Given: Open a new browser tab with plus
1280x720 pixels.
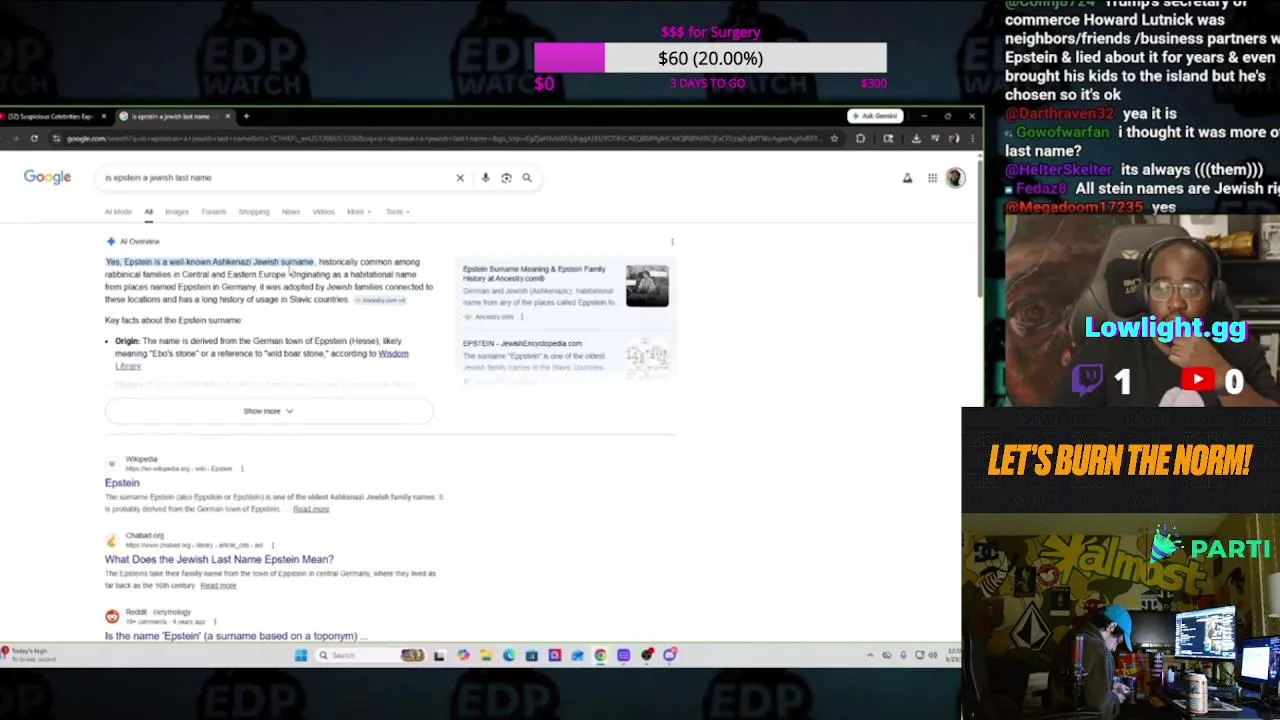Looking at the screenshot, I should coord(246,116).
